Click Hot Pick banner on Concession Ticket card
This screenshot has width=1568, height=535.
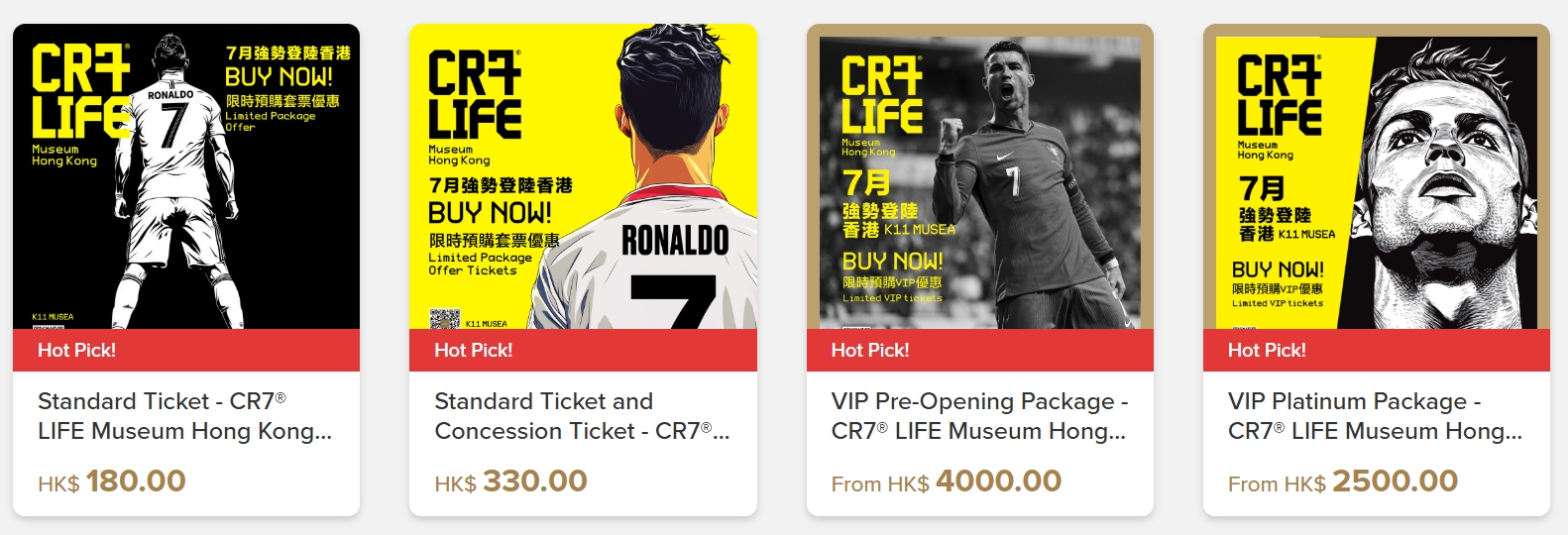[x=583, y=350]
